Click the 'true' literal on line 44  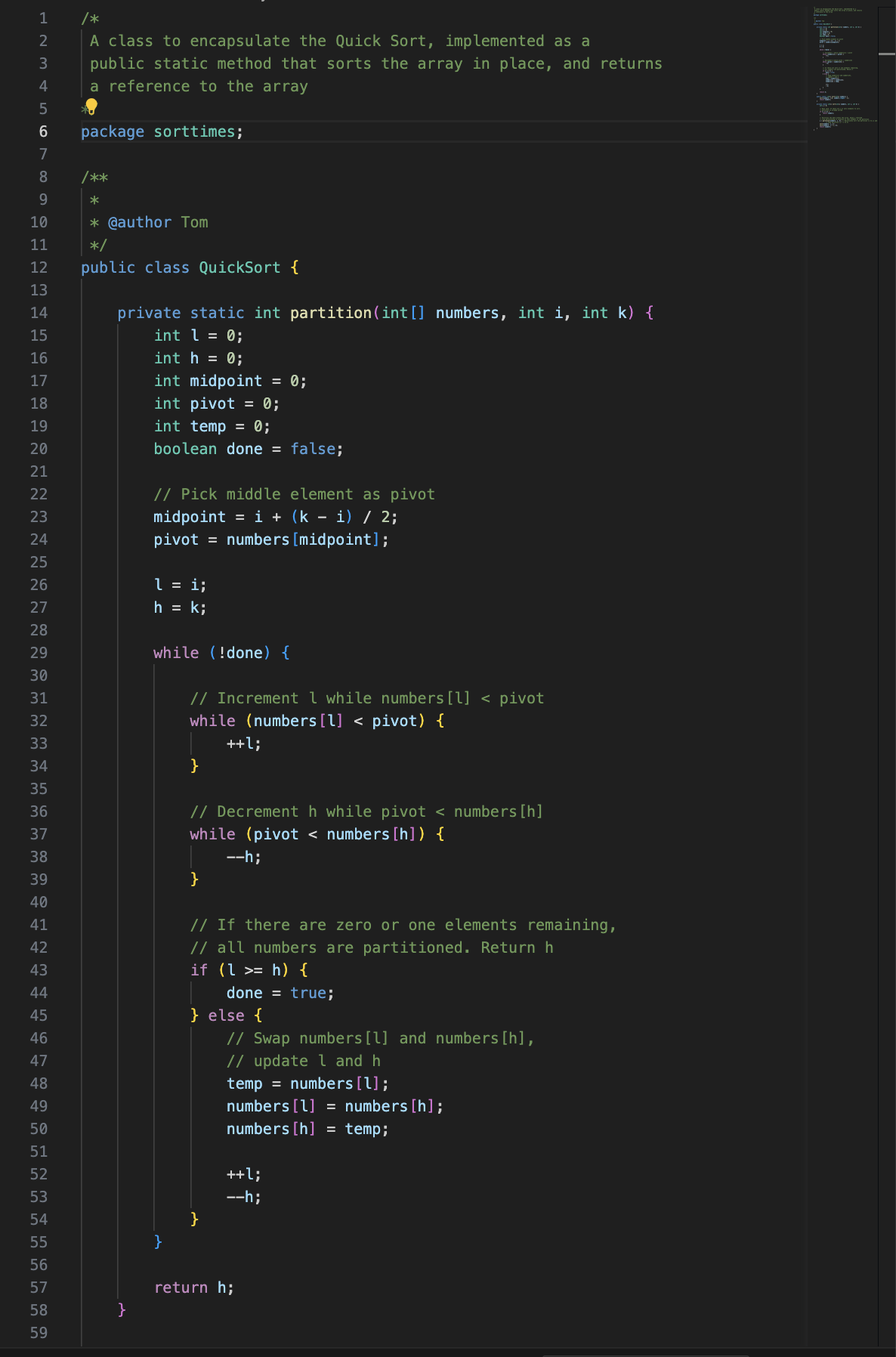pyautogui.click(x=308, y=993)
